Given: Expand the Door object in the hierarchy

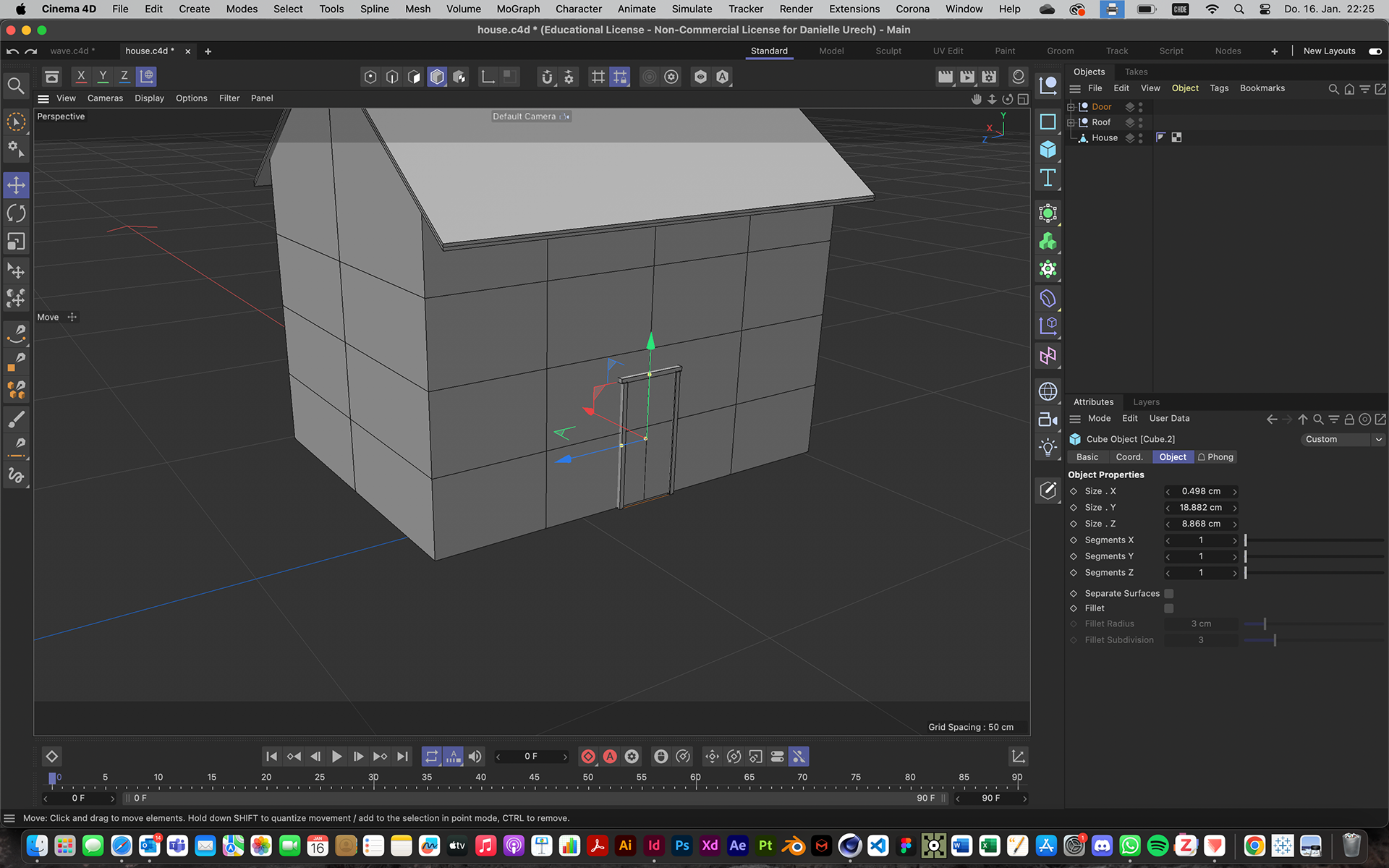Looking at the screenshot, I should point(1071,107).
